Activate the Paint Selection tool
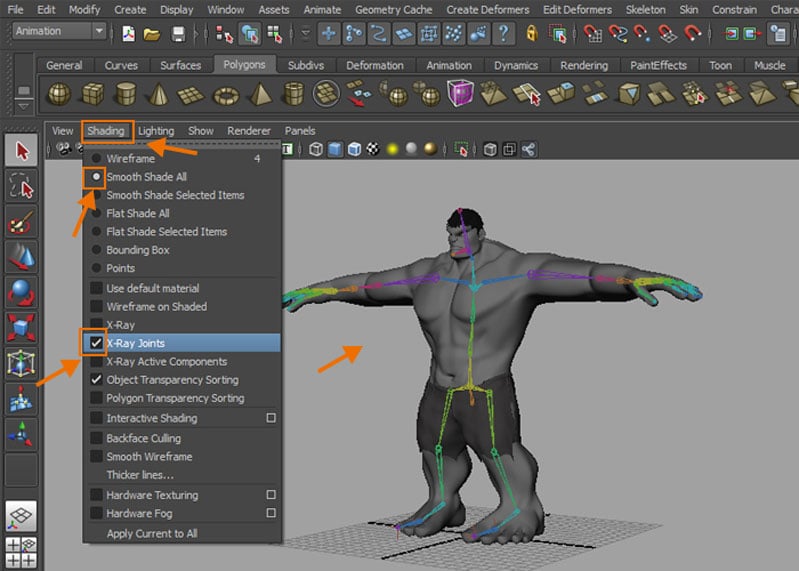This screenshot has width=799, height=571. click(21, 221)
